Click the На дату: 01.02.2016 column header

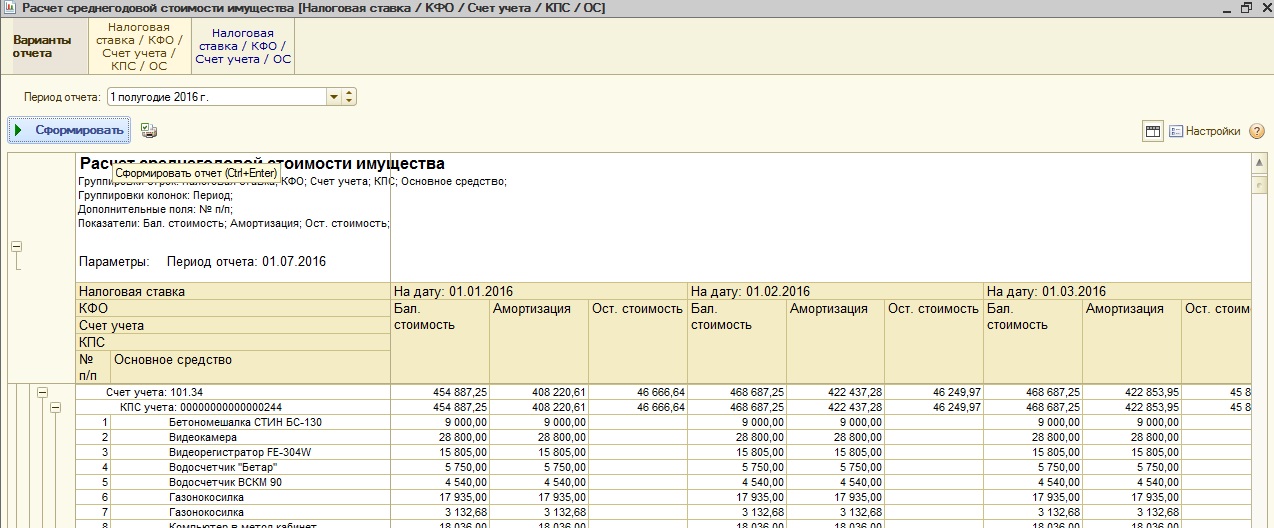pos(750,291)
